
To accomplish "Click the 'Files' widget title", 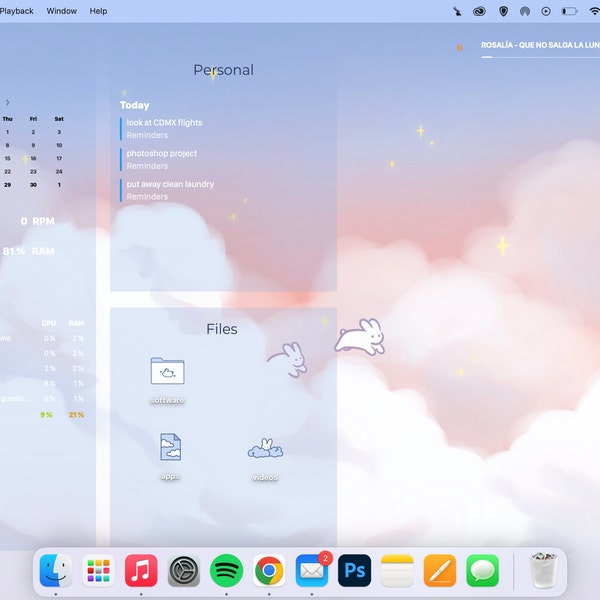I will click(x=222, y=329).
